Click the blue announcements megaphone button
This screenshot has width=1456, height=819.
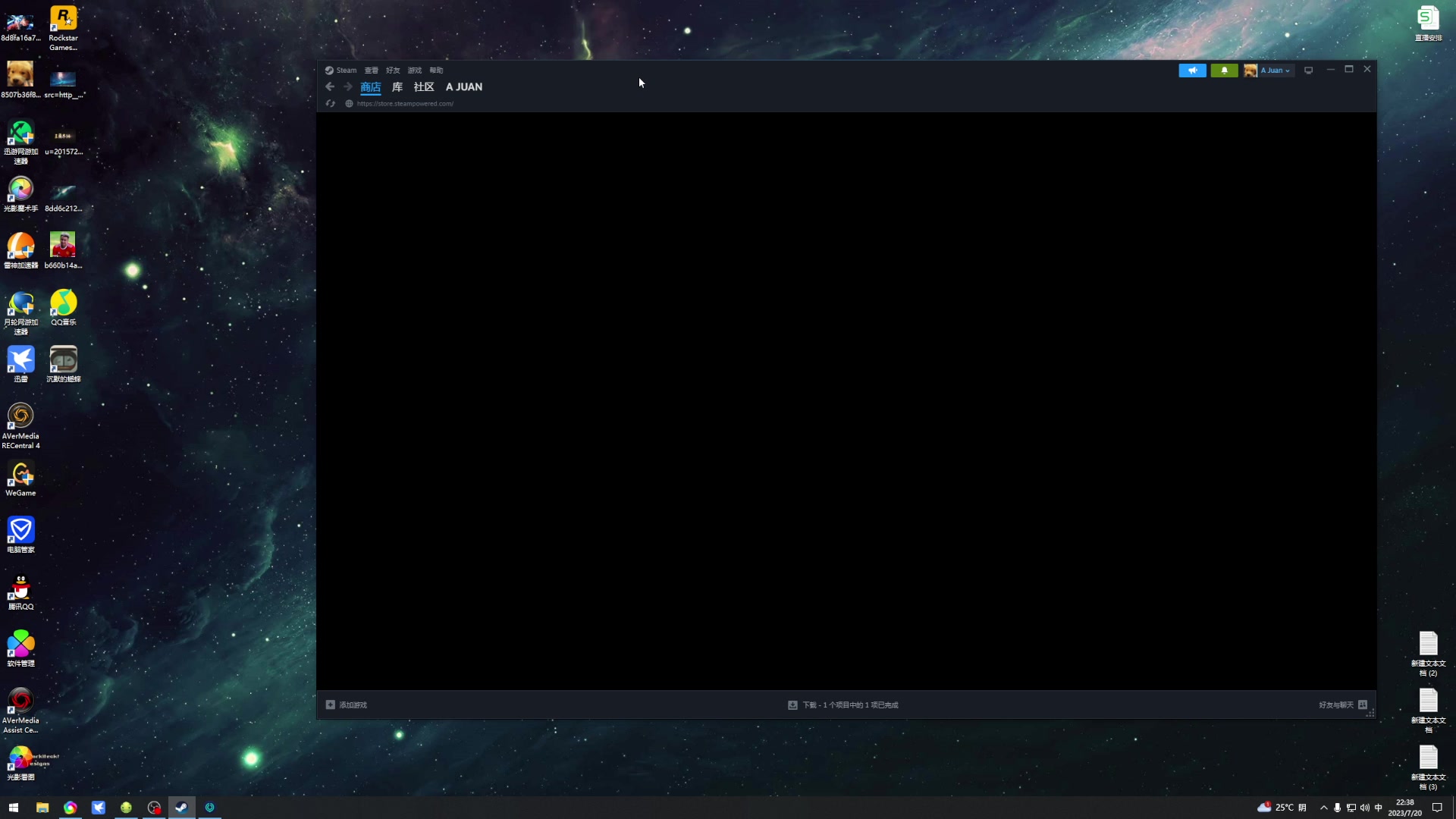pyautogui.click(x=1192, y=71)
